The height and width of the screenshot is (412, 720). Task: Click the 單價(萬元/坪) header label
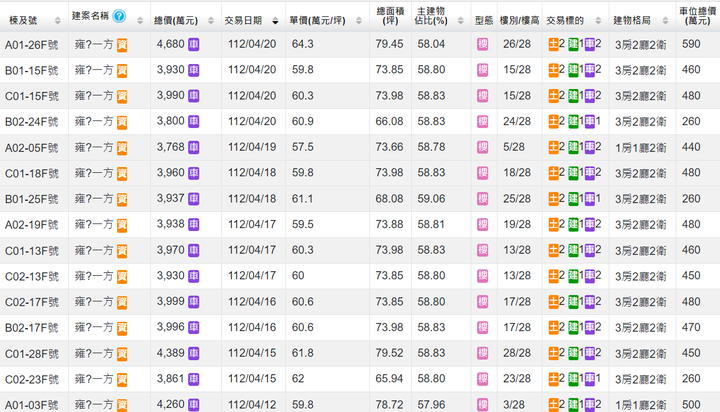click(317, 21)
